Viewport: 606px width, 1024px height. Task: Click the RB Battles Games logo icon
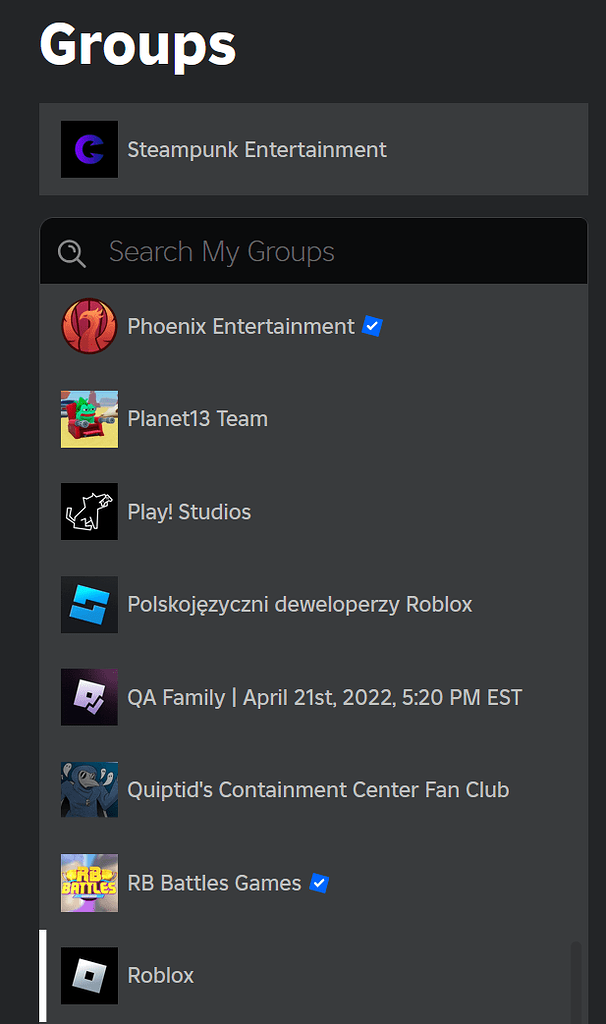tap(89, 883)
